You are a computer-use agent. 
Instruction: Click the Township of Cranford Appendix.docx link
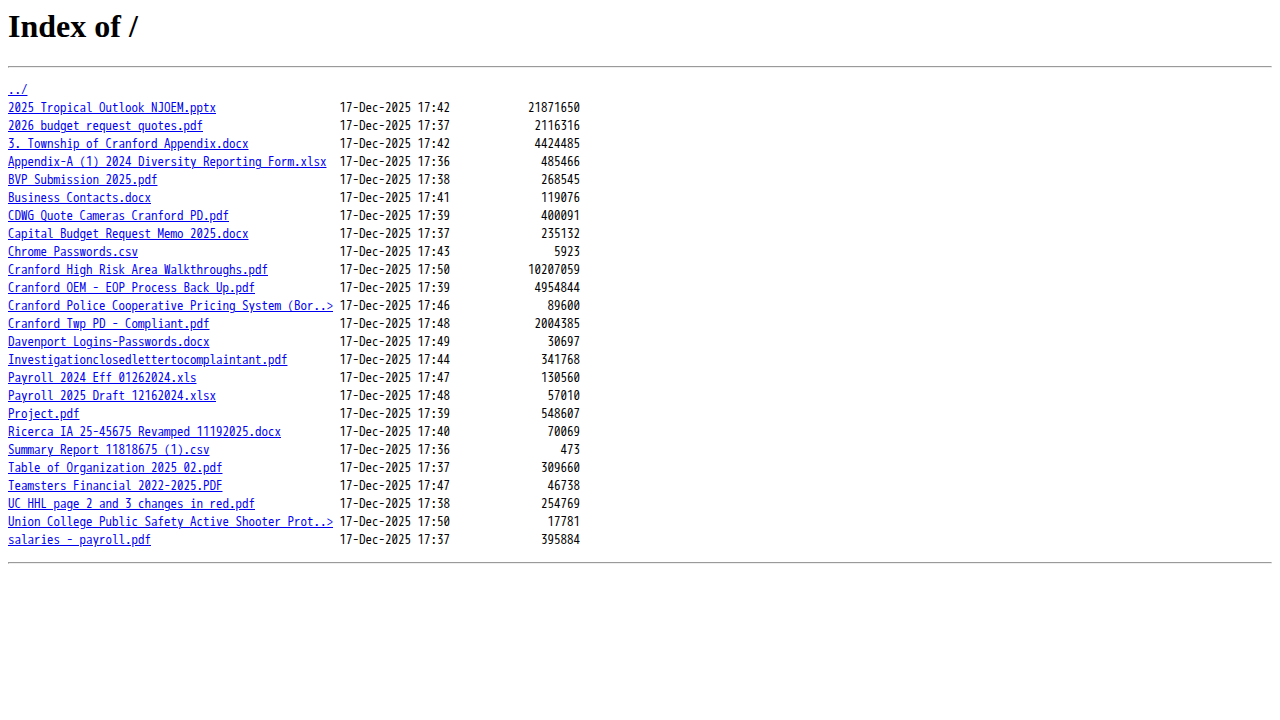(x=128, y=144)
